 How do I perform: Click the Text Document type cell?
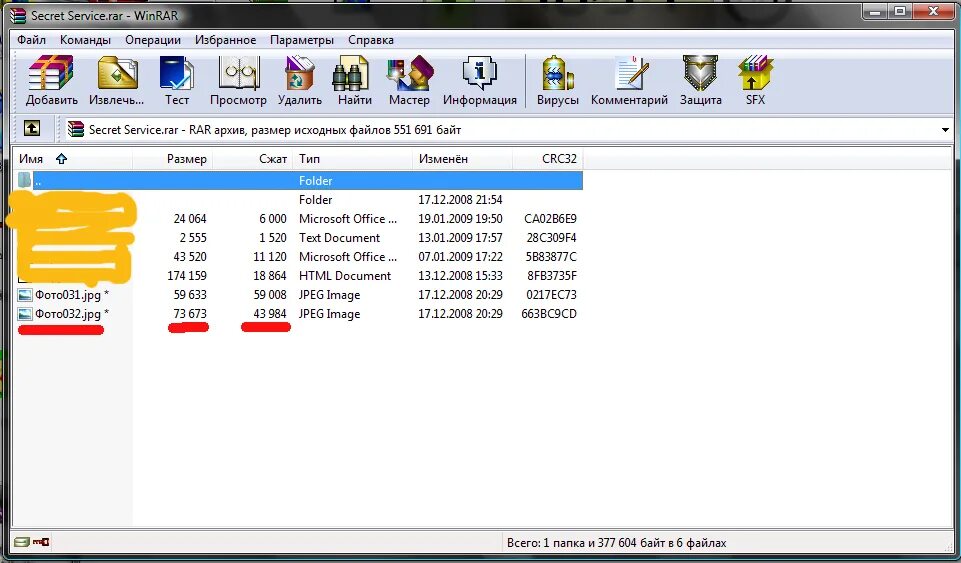(340, 238)
